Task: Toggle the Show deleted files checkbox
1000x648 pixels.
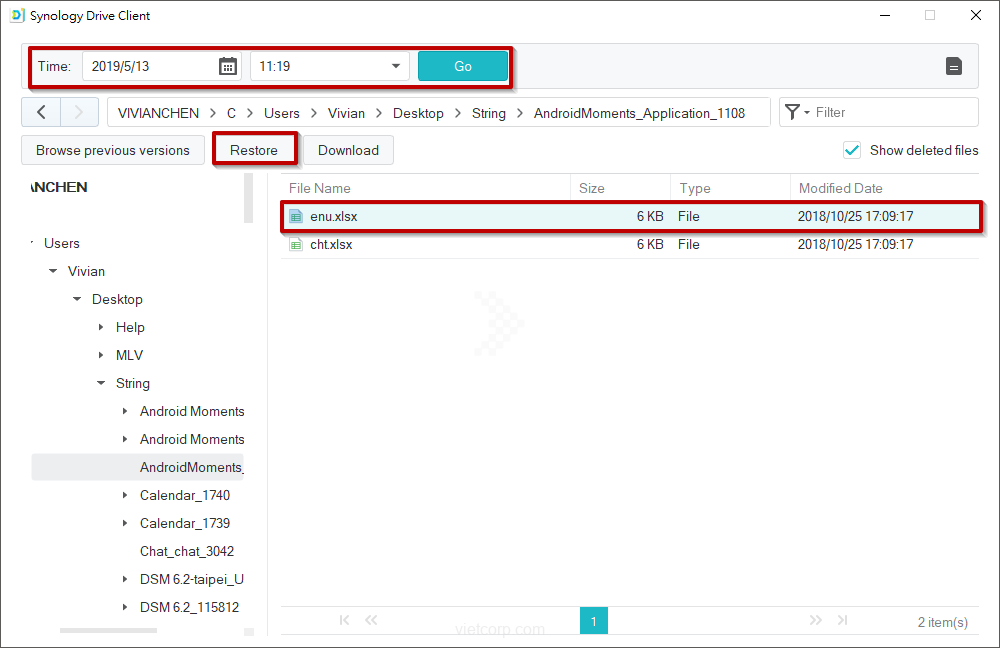Action: tap(852, 150)
